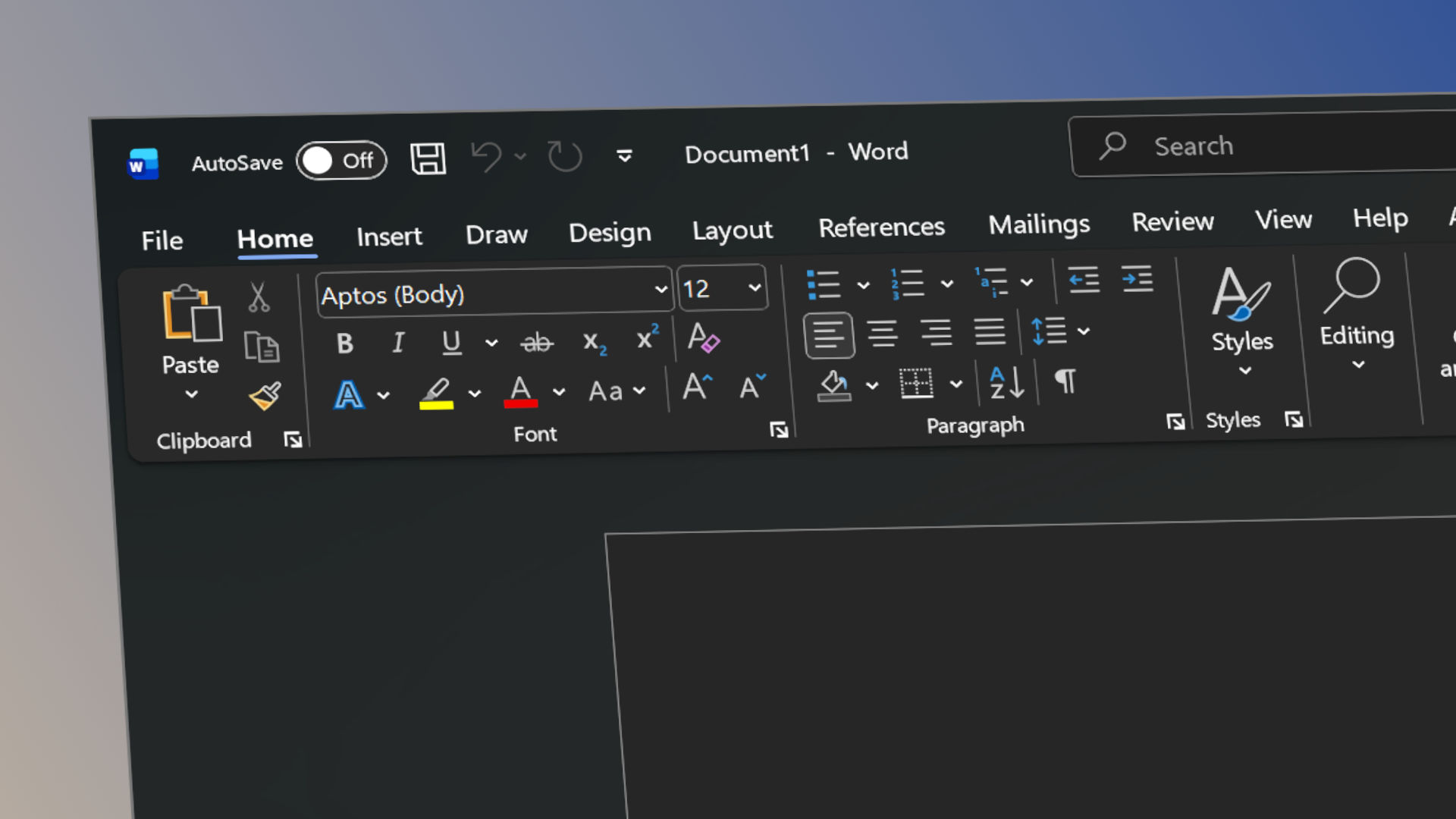
Task: Apply center alignment
Action: (883, 334)
